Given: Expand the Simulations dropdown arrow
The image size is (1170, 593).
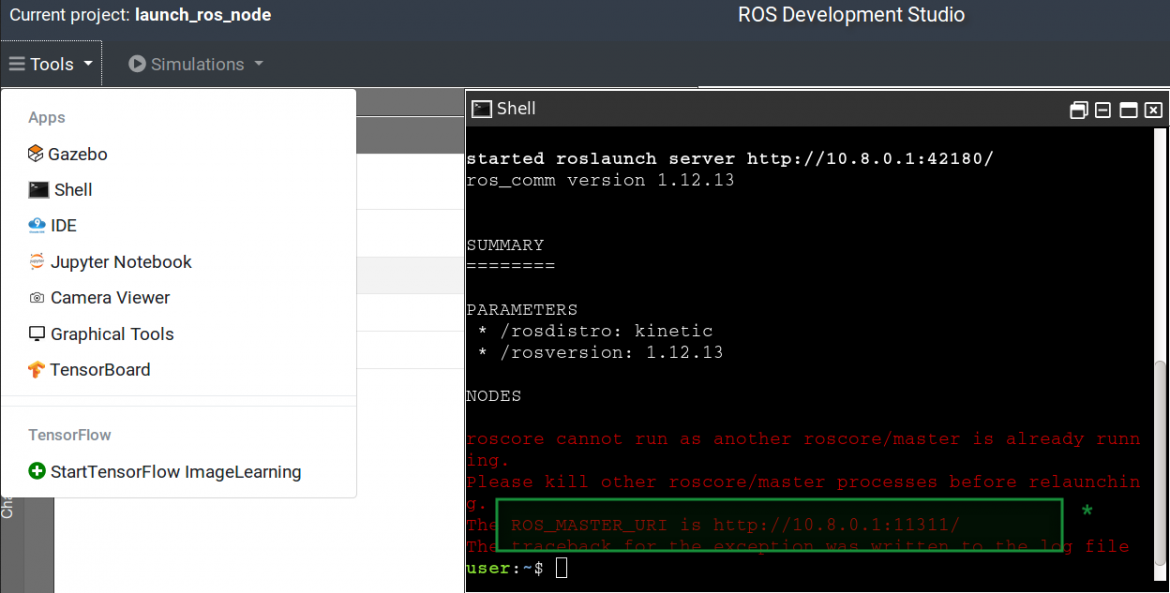Looking at the screenshot, I should [x=259, y=64].
